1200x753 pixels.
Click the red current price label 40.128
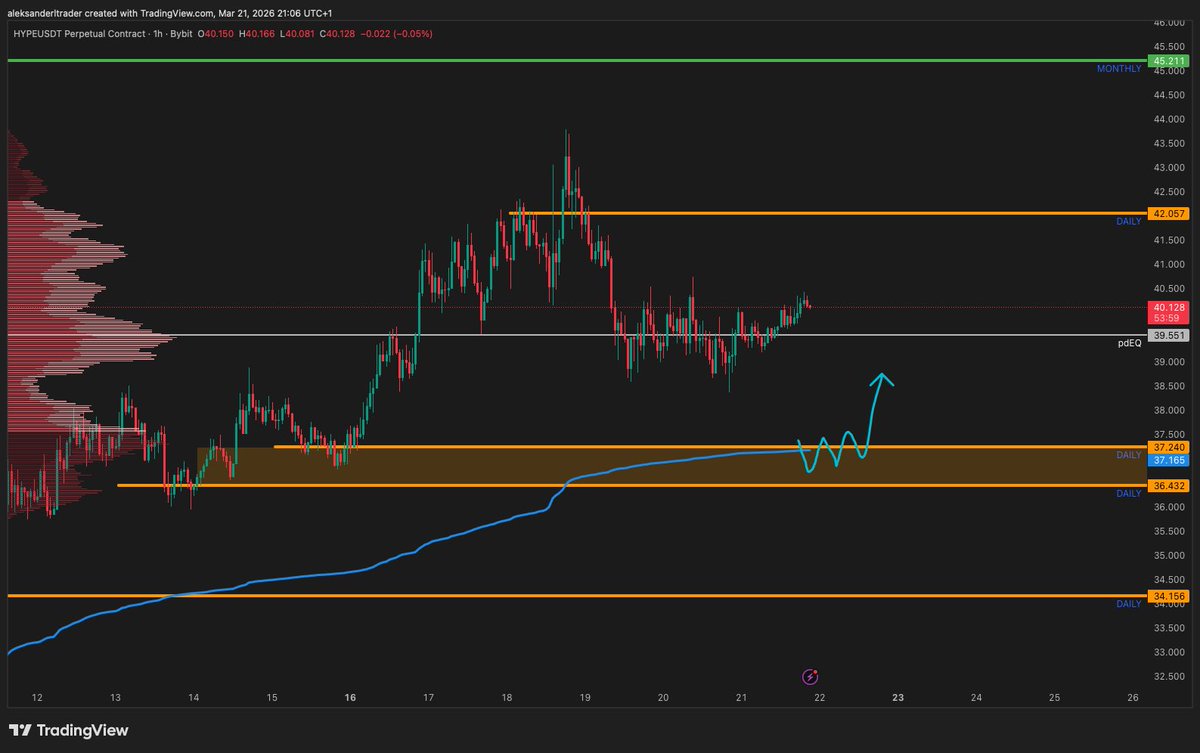(1169, 307)
